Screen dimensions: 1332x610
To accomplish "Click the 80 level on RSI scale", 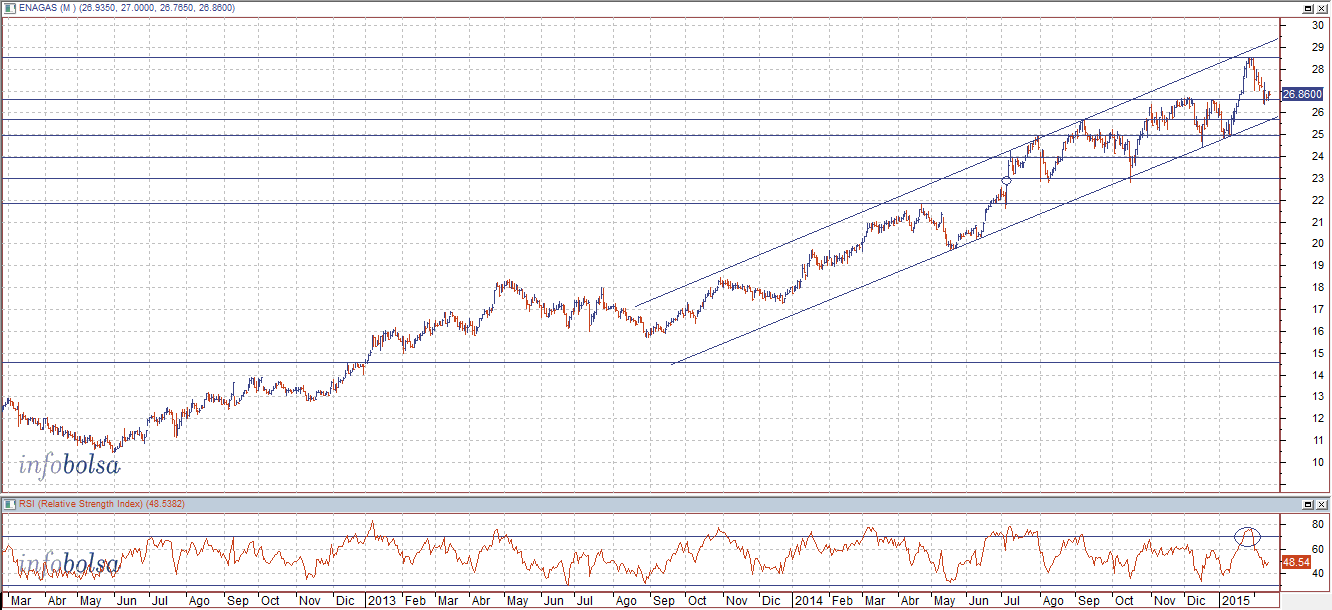I will (x=1318, y=523).
